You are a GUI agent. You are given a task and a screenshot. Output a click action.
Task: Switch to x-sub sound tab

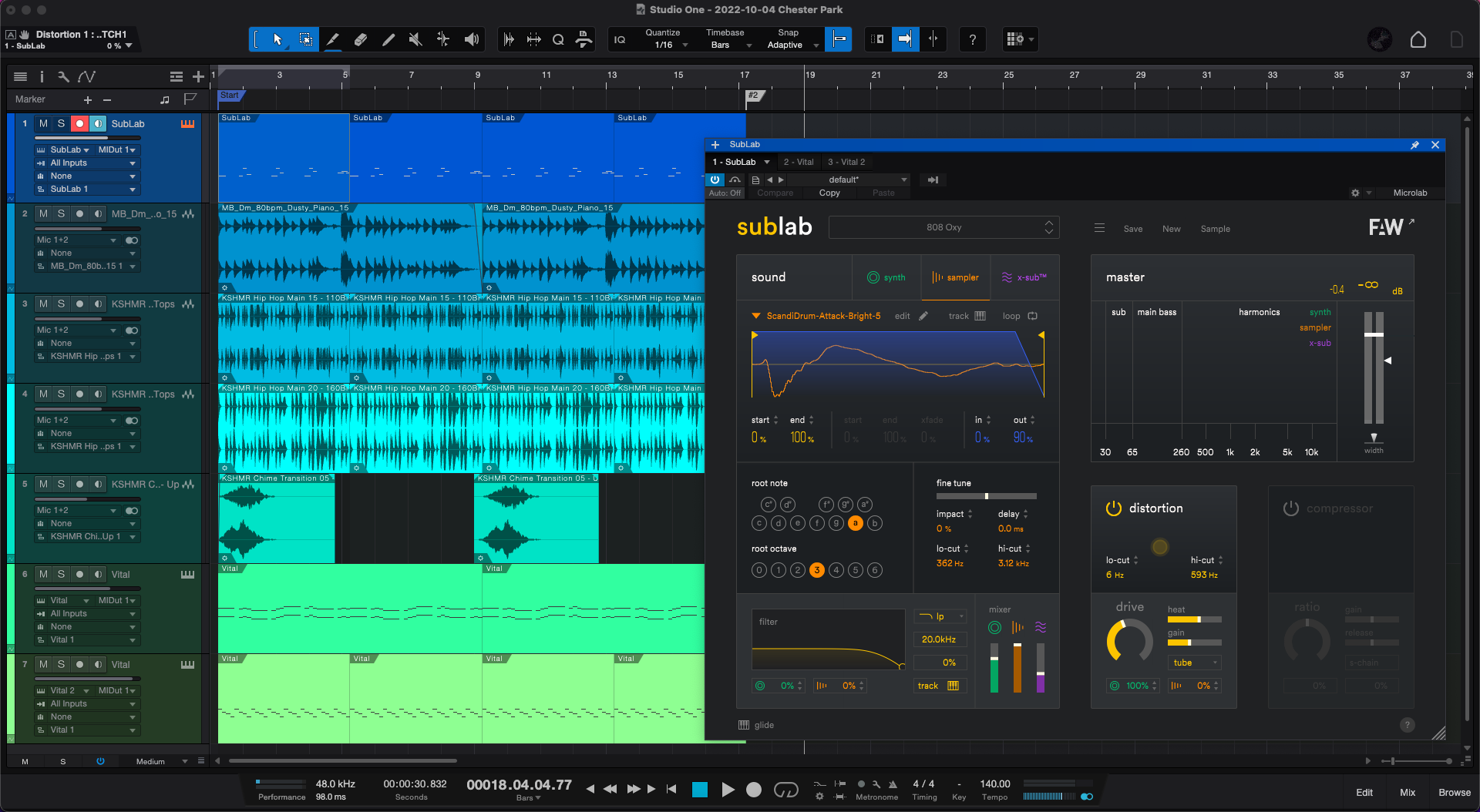pyautogui.click(x=1024, y=277)
